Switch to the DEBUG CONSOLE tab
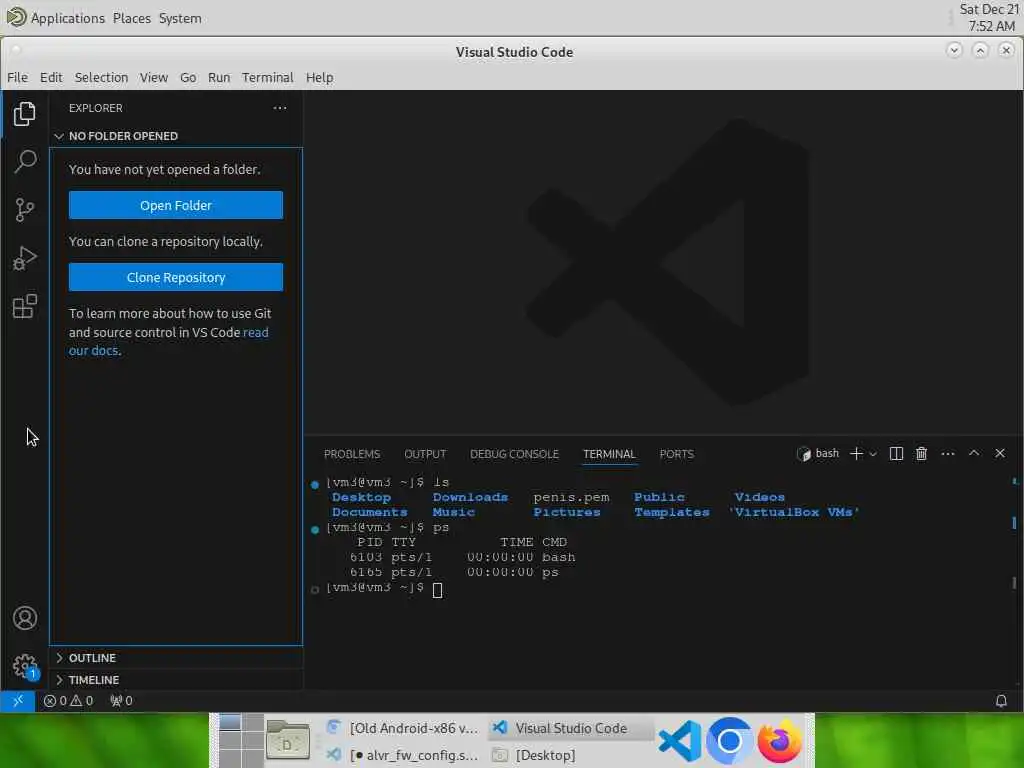1024x768 pixels. (515, 454)
